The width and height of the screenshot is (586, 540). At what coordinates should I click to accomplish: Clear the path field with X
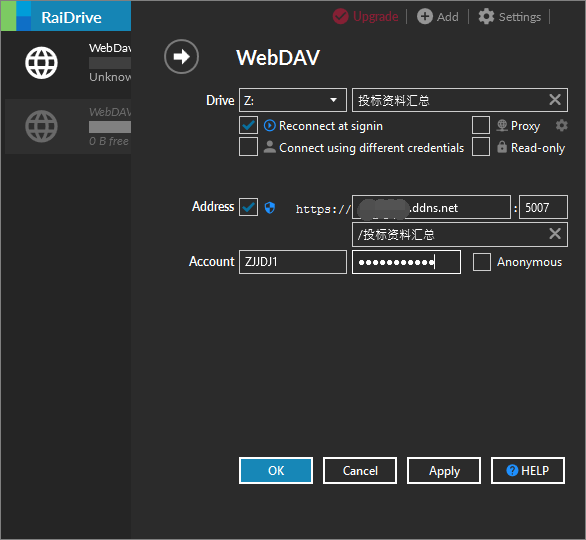(555, 234)
